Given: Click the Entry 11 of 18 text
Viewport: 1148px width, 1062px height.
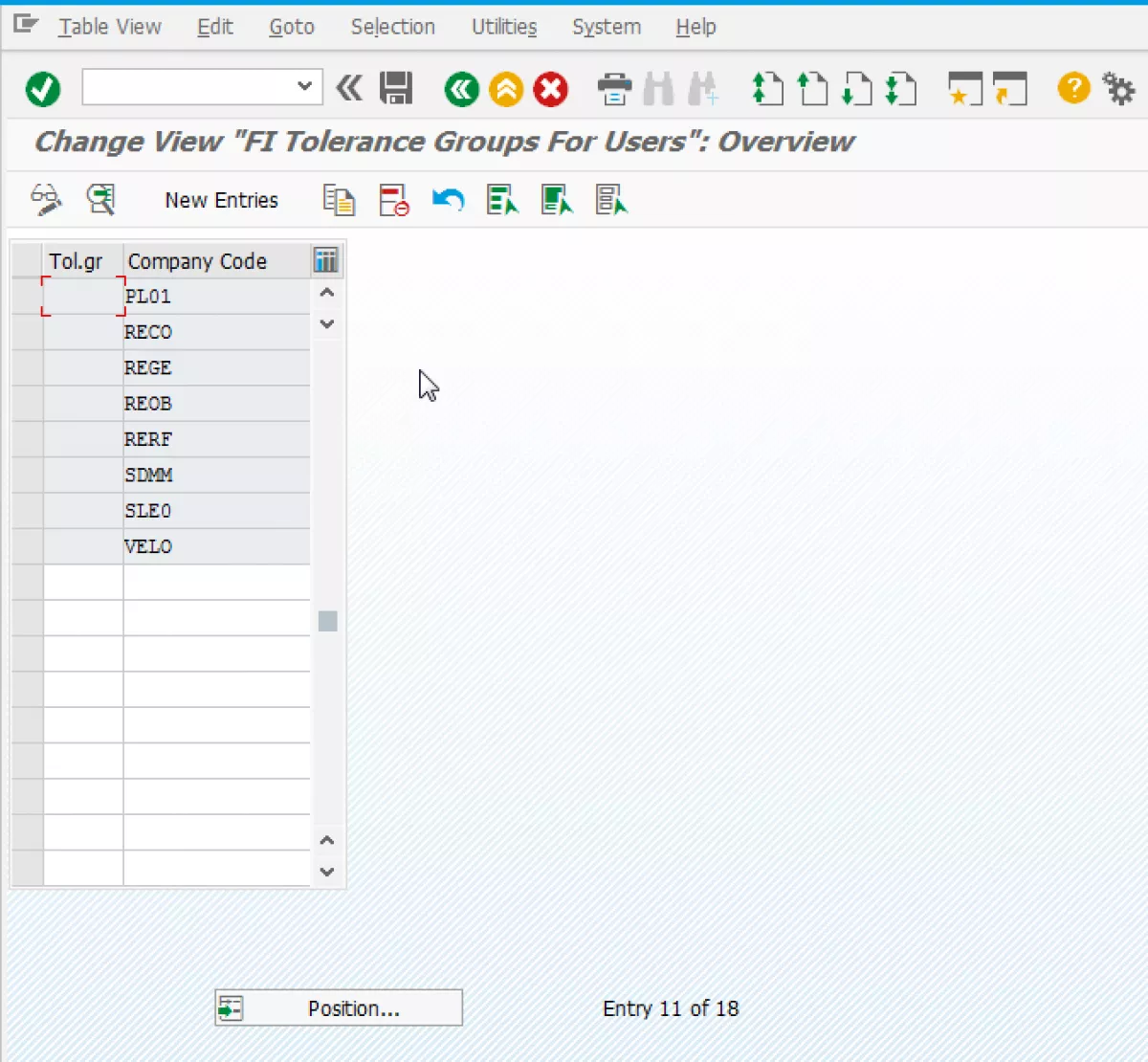Looking at the screenshot, I should pos(671,1008).
